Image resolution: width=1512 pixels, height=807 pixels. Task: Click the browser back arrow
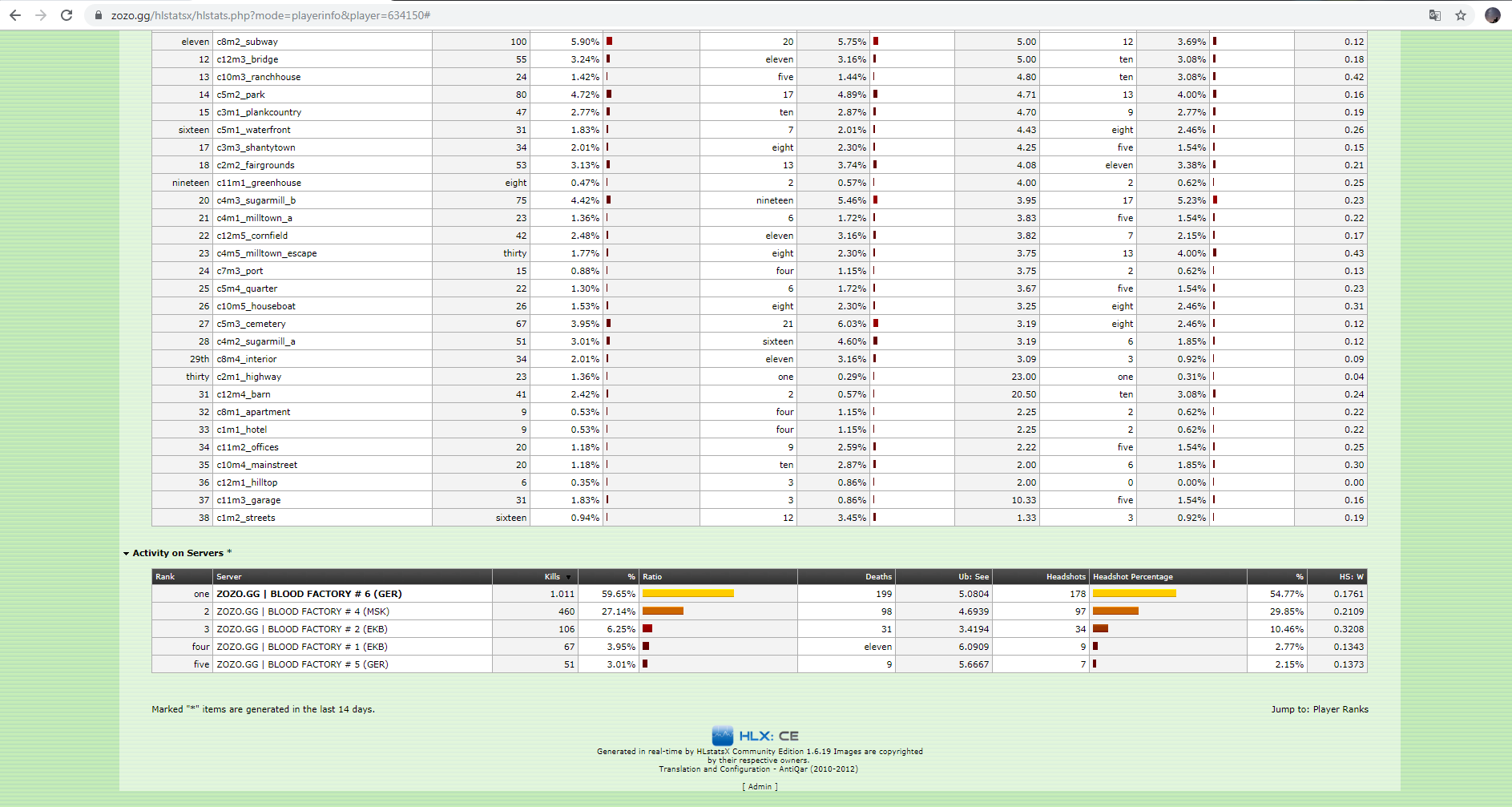(15, 15)
